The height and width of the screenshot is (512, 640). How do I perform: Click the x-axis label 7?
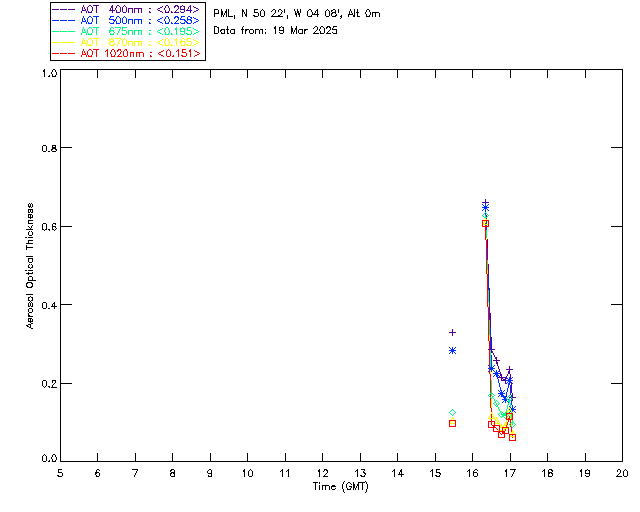(135, 473)
